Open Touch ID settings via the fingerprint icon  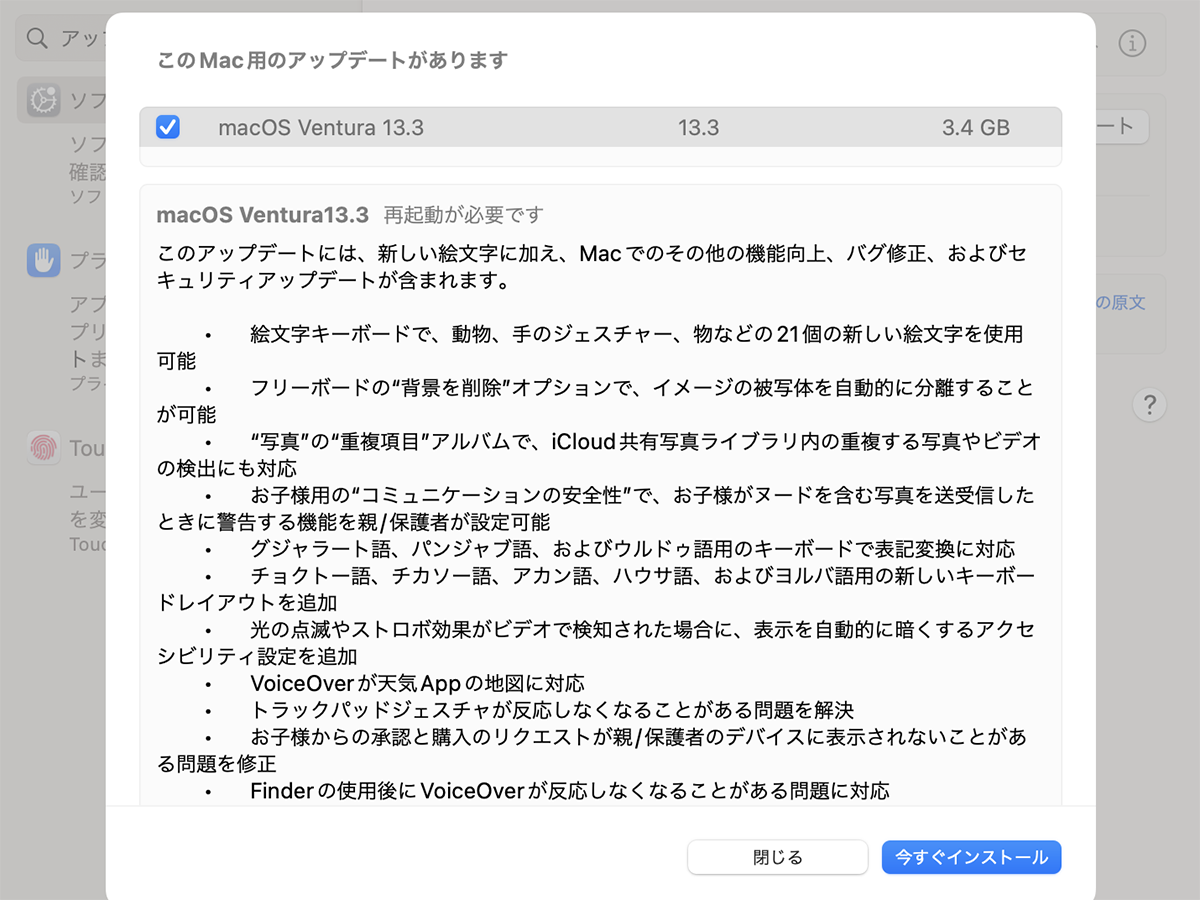[x=44, y=448]
